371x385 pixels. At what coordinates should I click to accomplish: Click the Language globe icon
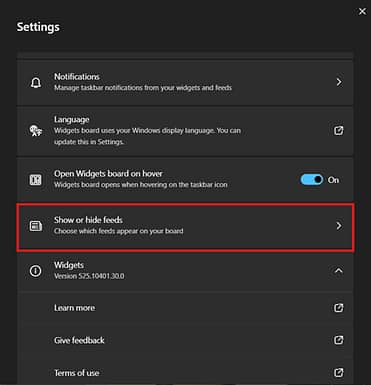coord(36,131)
